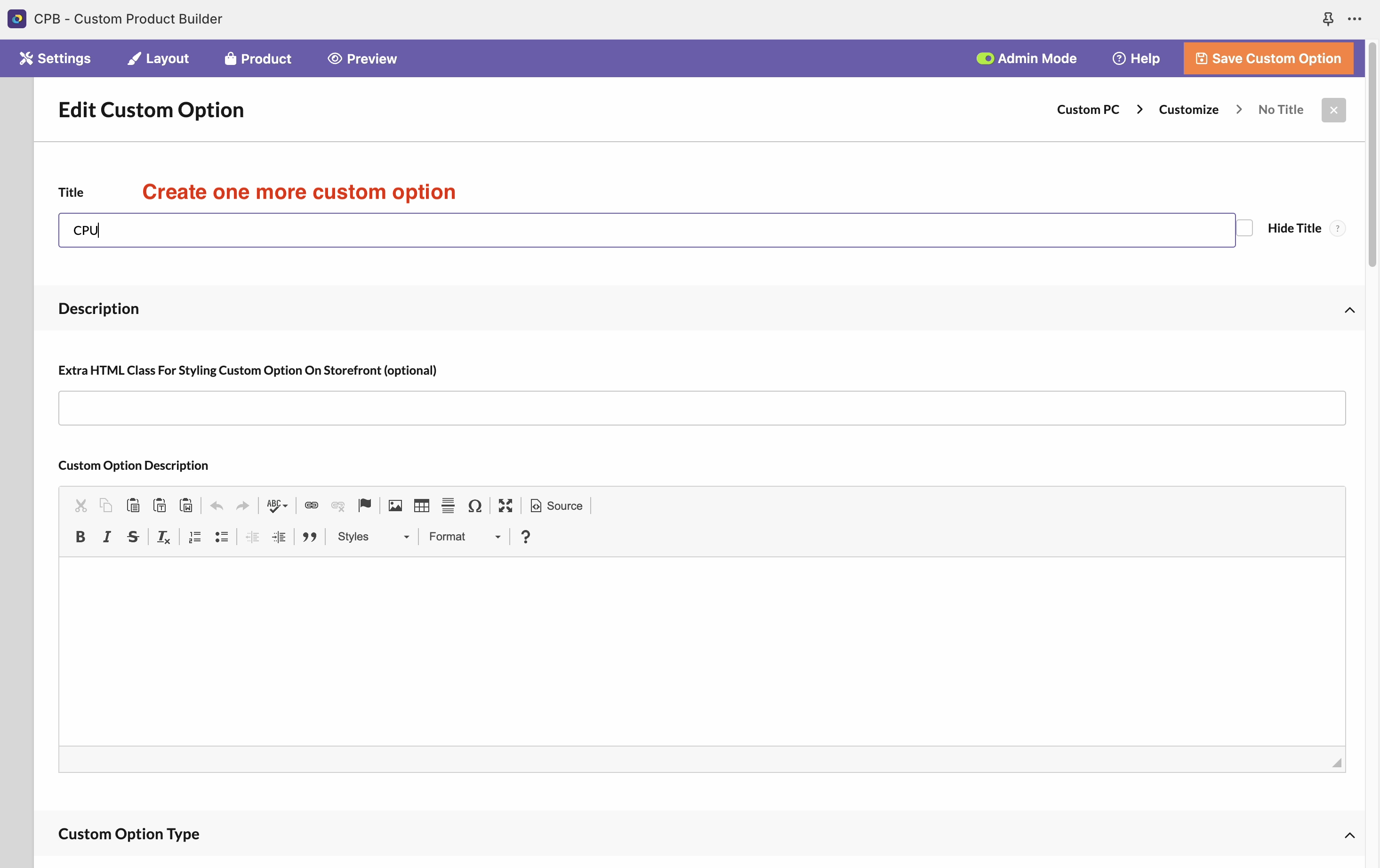Screen dimensions: 1380x868
Task: Click the anchor flag icon
Action: tap(364, 506)
